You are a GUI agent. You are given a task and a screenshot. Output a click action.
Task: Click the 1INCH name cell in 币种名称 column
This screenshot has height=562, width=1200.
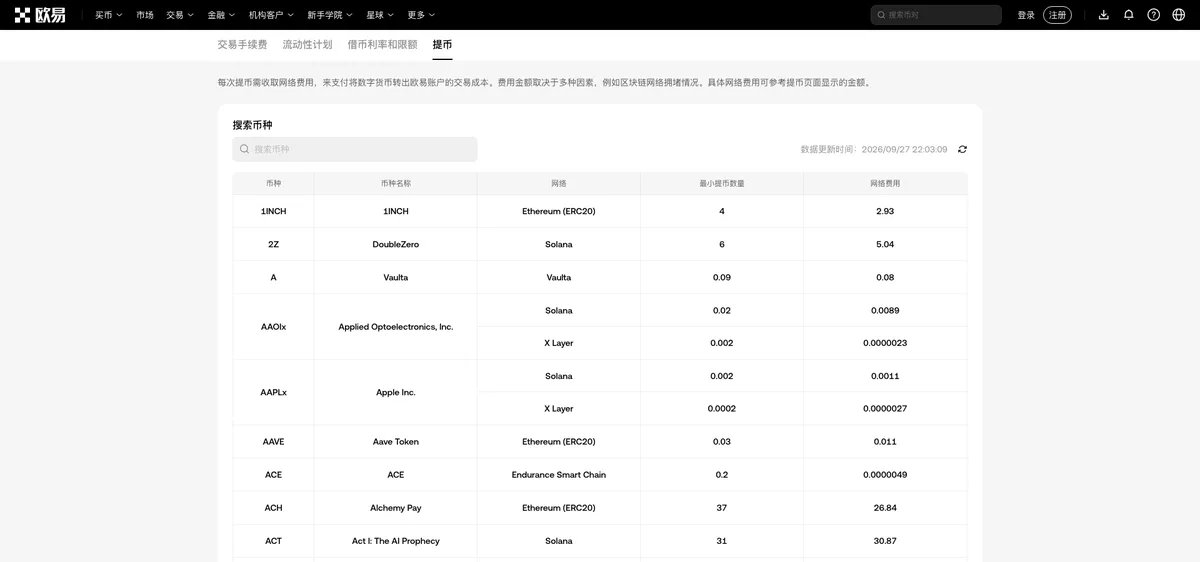pos(396,212)
